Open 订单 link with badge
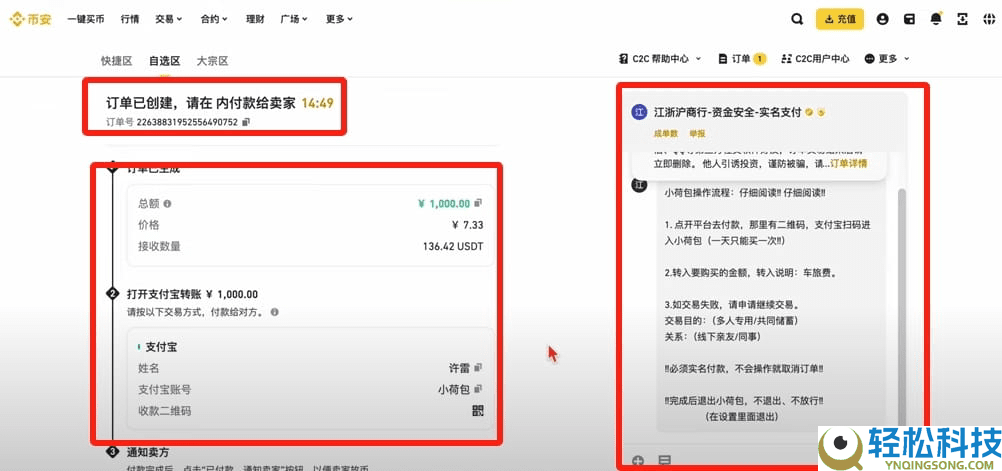1002x471 pixels. [742, 59]
